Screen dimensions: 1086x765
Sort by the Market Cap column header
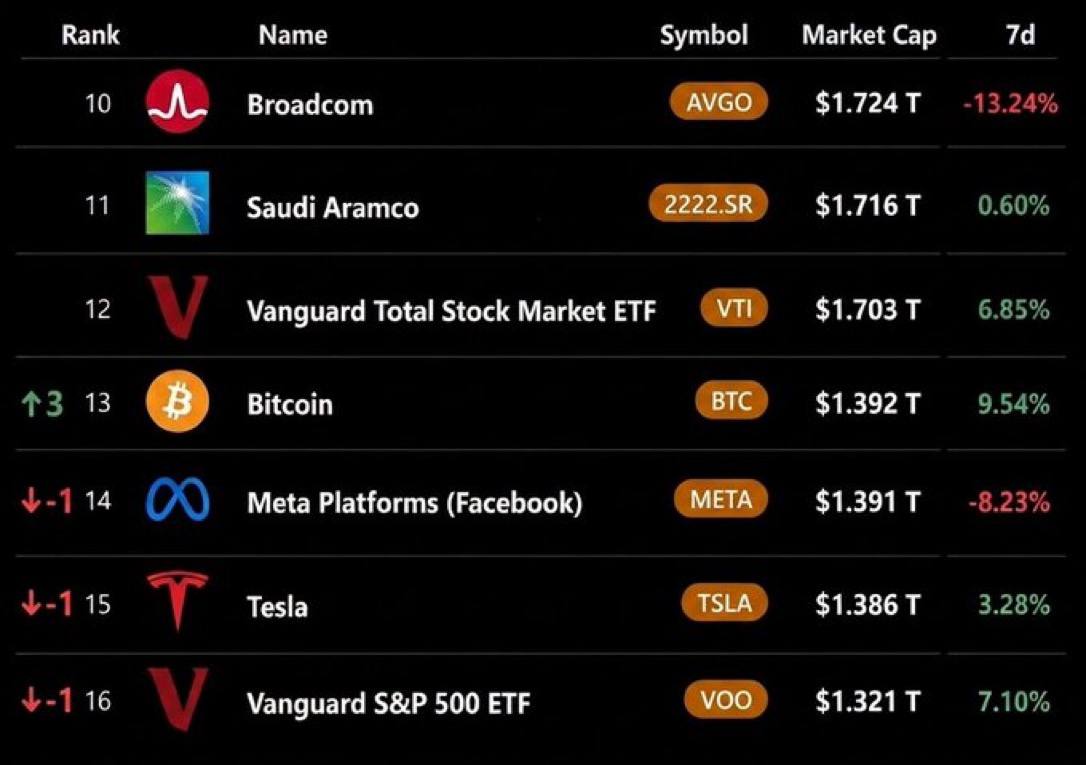click(869, 35)
